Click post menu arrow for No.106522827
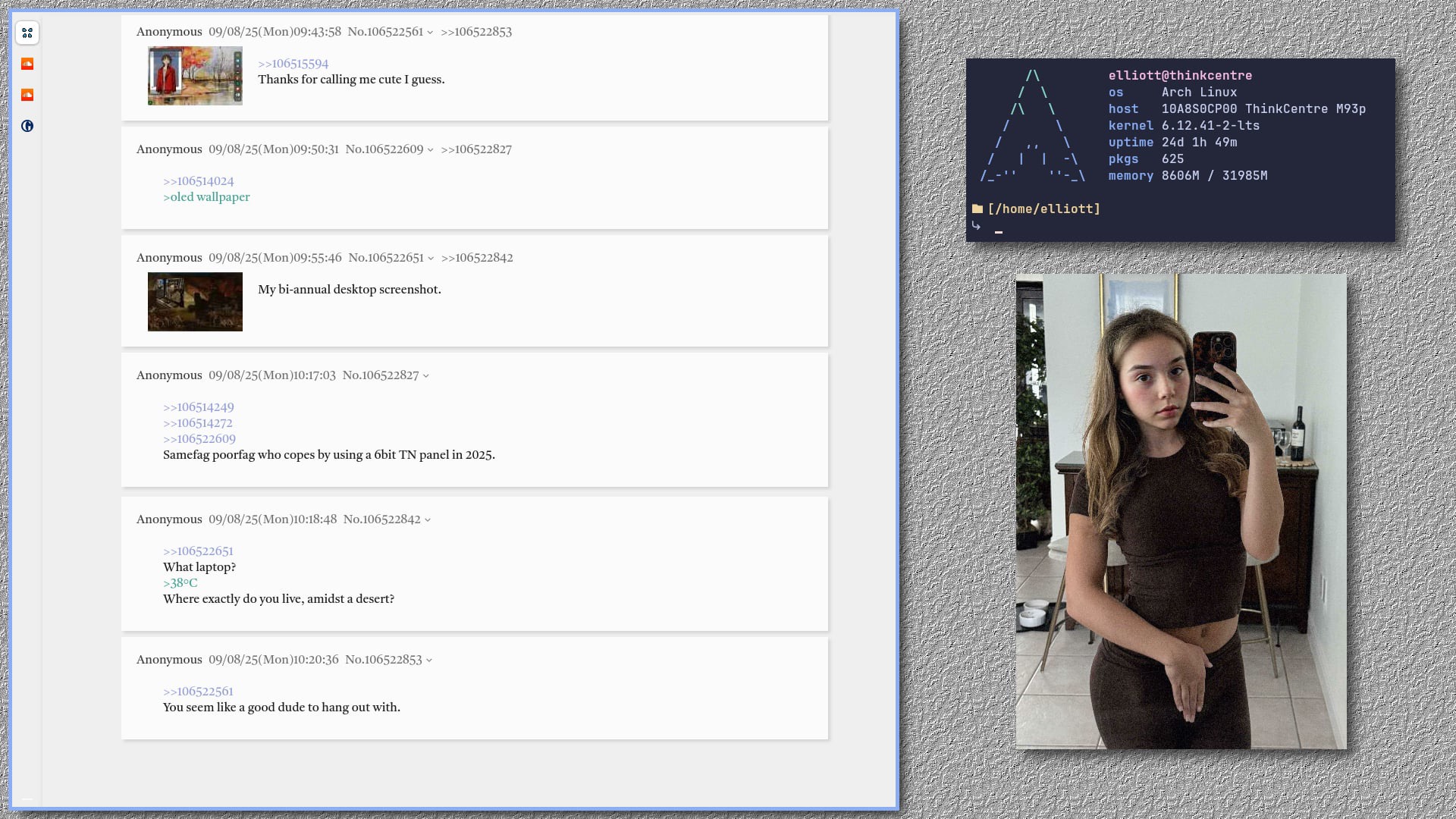This screenshot has height=819, width=1456. (425, 376)
